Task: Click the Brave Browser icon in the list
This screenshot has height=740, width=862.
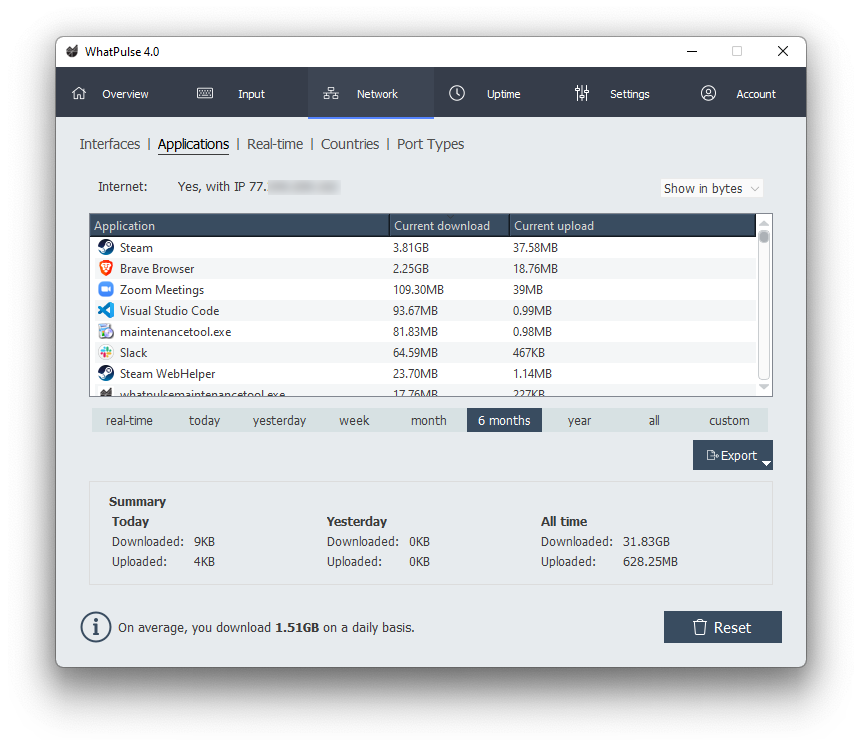Action: [106, 268]
